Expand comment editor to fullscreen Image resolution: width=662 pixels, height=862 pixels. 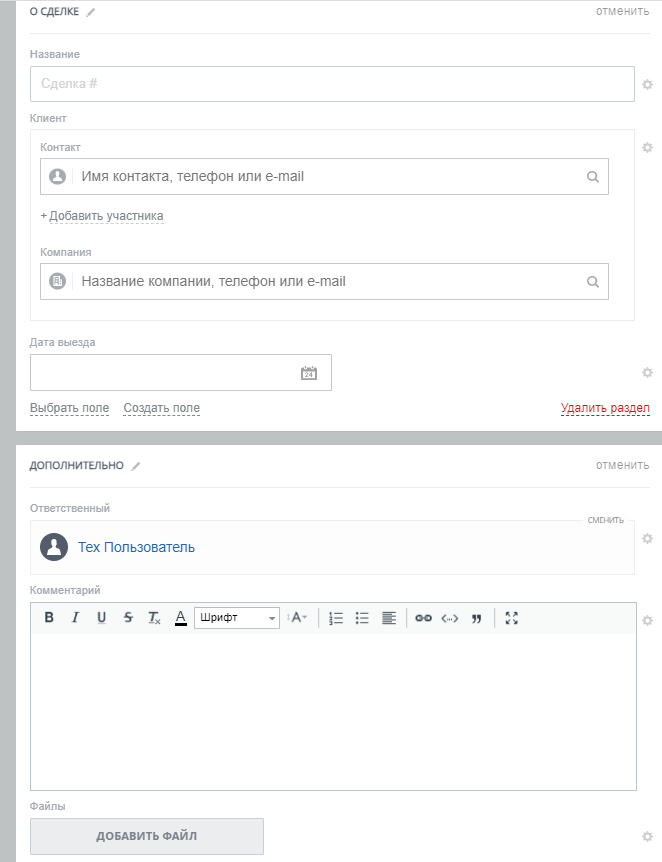click(512, 618)
